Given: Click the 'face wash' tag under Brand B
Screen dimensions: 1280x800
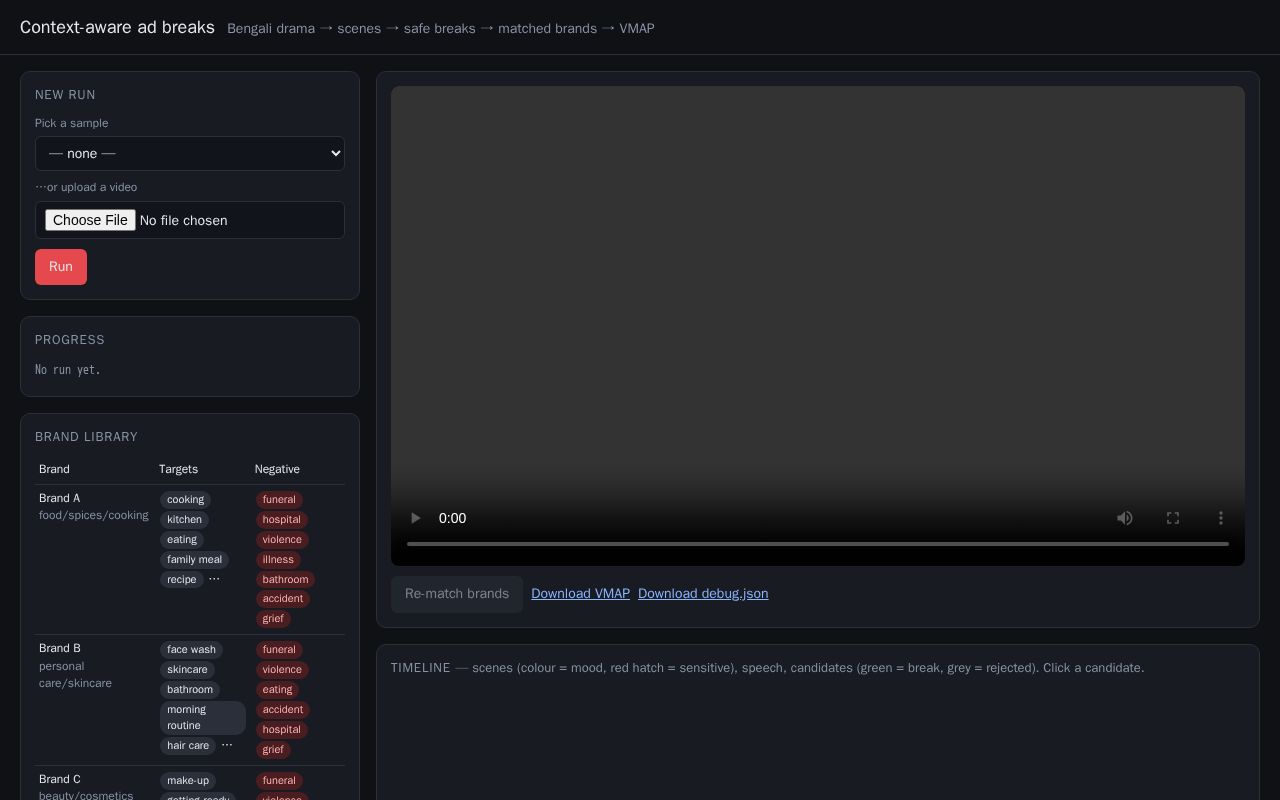Looking at the screenshot, I should (x=191, y=650).
